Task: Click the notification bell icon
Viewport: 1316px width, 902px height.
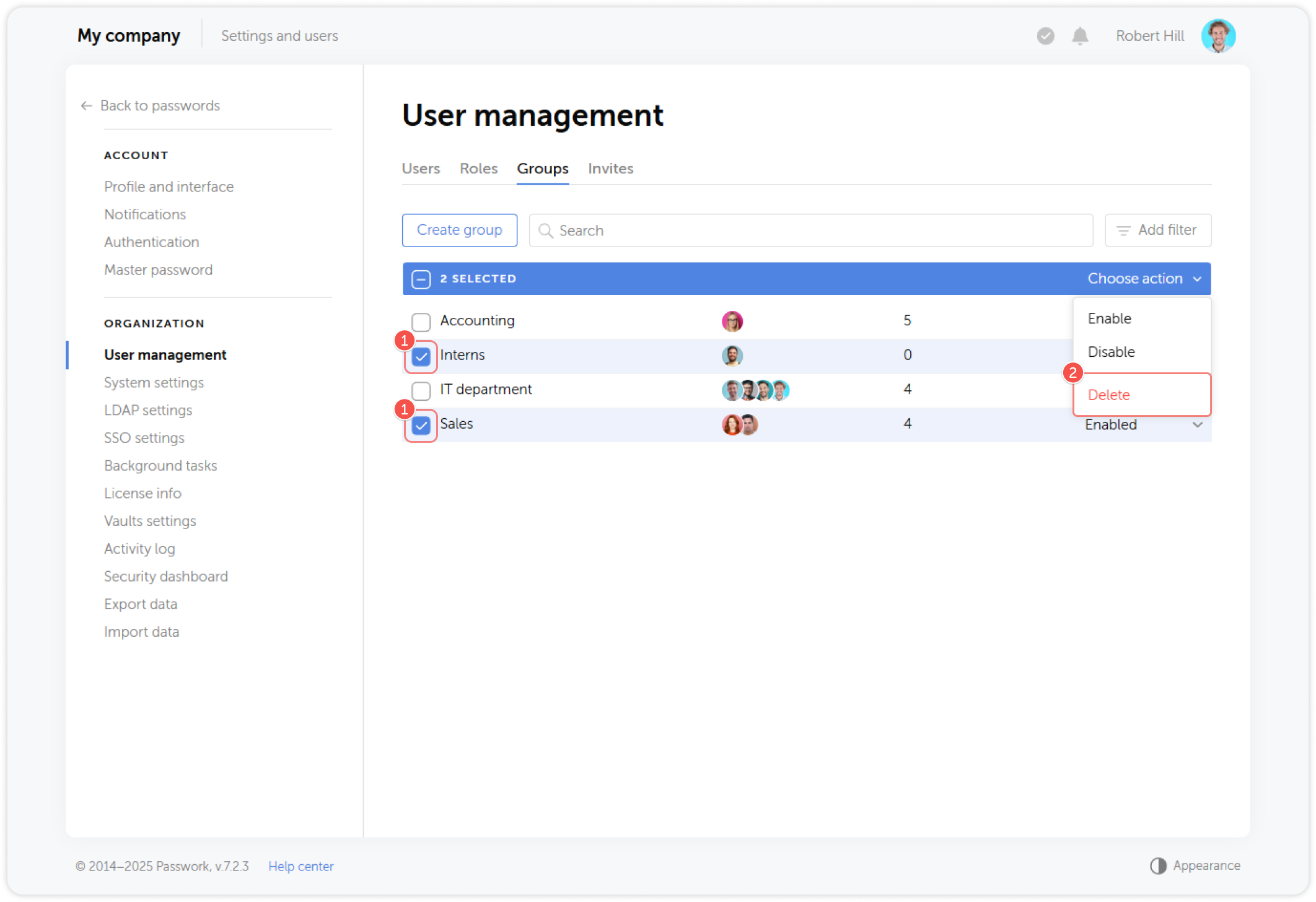Action: (x=1079, y=36)
